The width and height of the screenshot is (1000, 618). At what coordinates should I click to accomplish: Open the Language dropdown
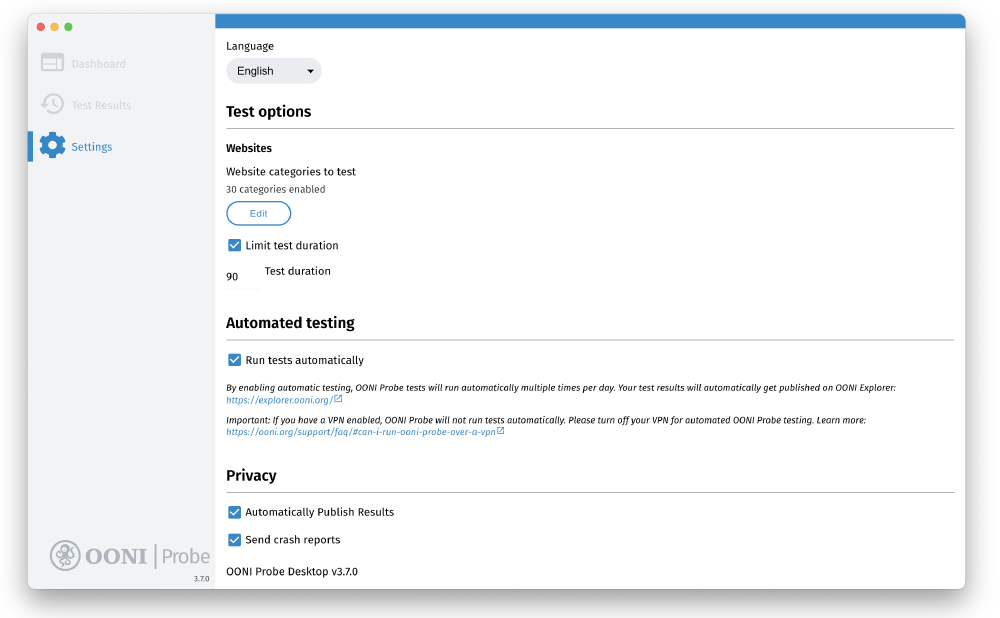(273, 70)
